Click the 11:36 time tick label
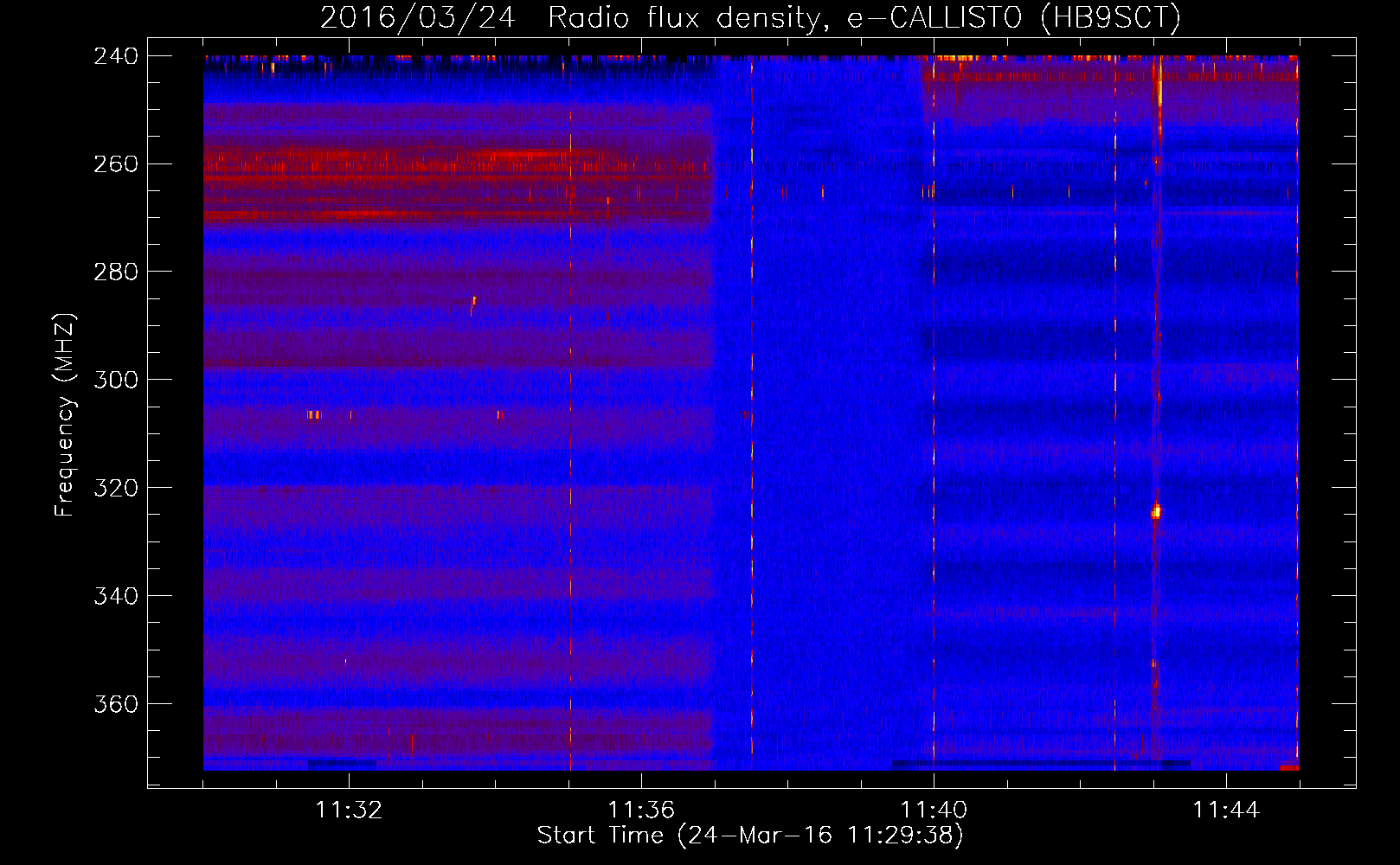This screenshot has width=1400, height=865. pyautogui.click(x=641, y=810)
